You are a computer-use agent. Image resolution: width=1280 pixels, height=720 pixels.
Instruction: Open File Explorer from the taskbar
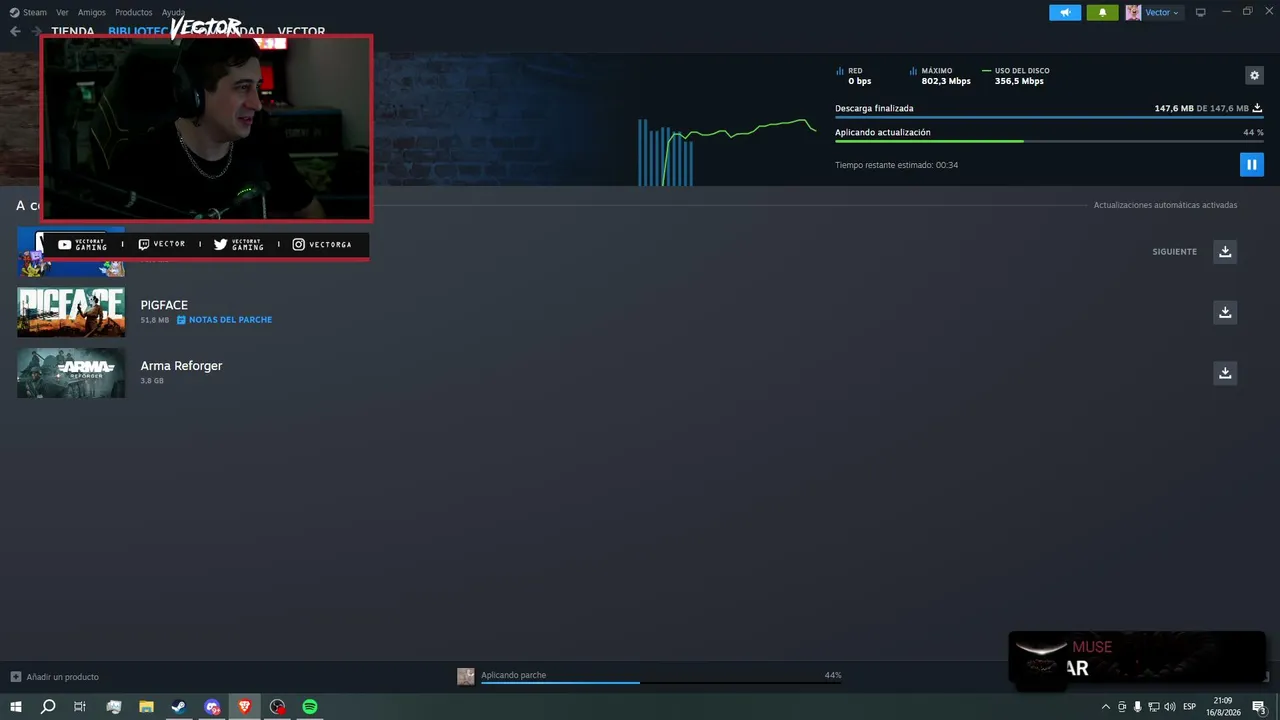146,707
